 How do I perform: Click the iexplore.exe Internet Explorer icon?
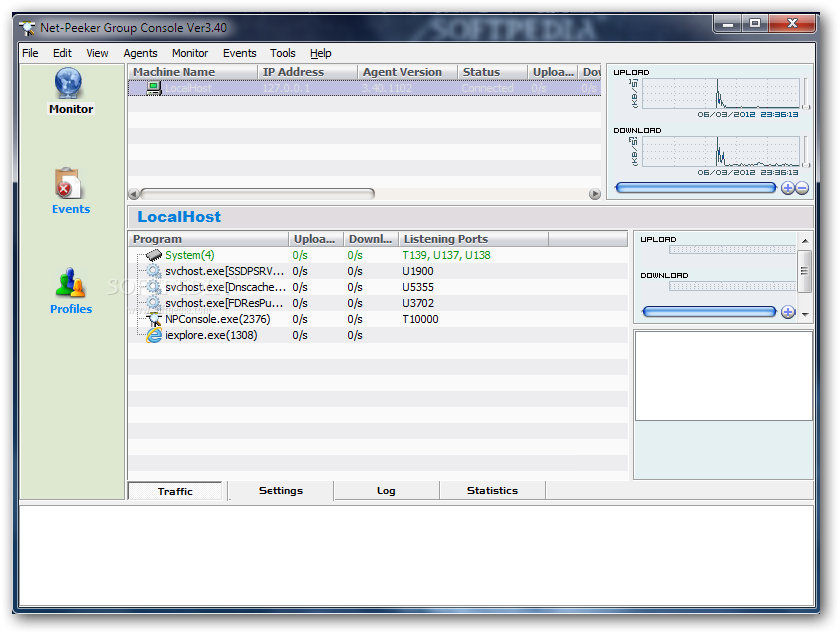coord(154,335)
